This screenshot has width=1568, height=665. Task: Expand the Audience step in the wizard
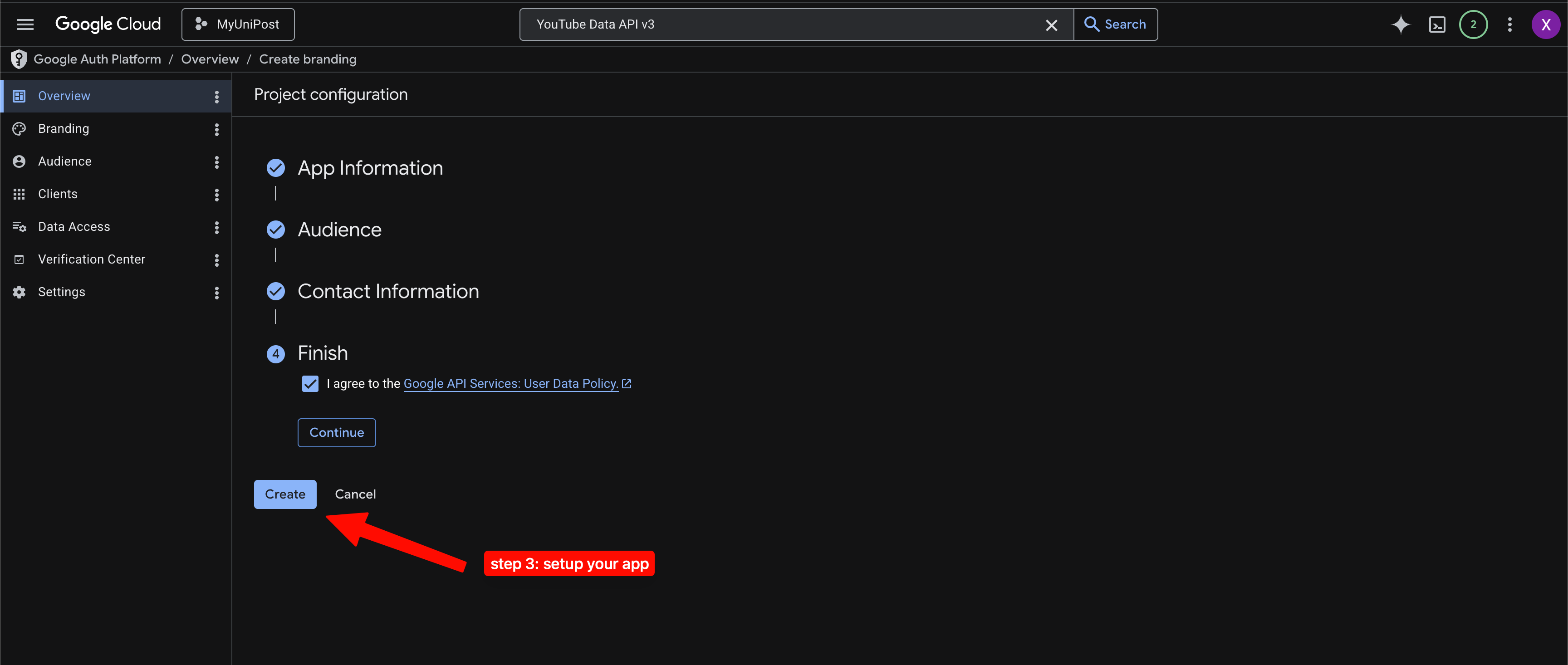point(340,230)
